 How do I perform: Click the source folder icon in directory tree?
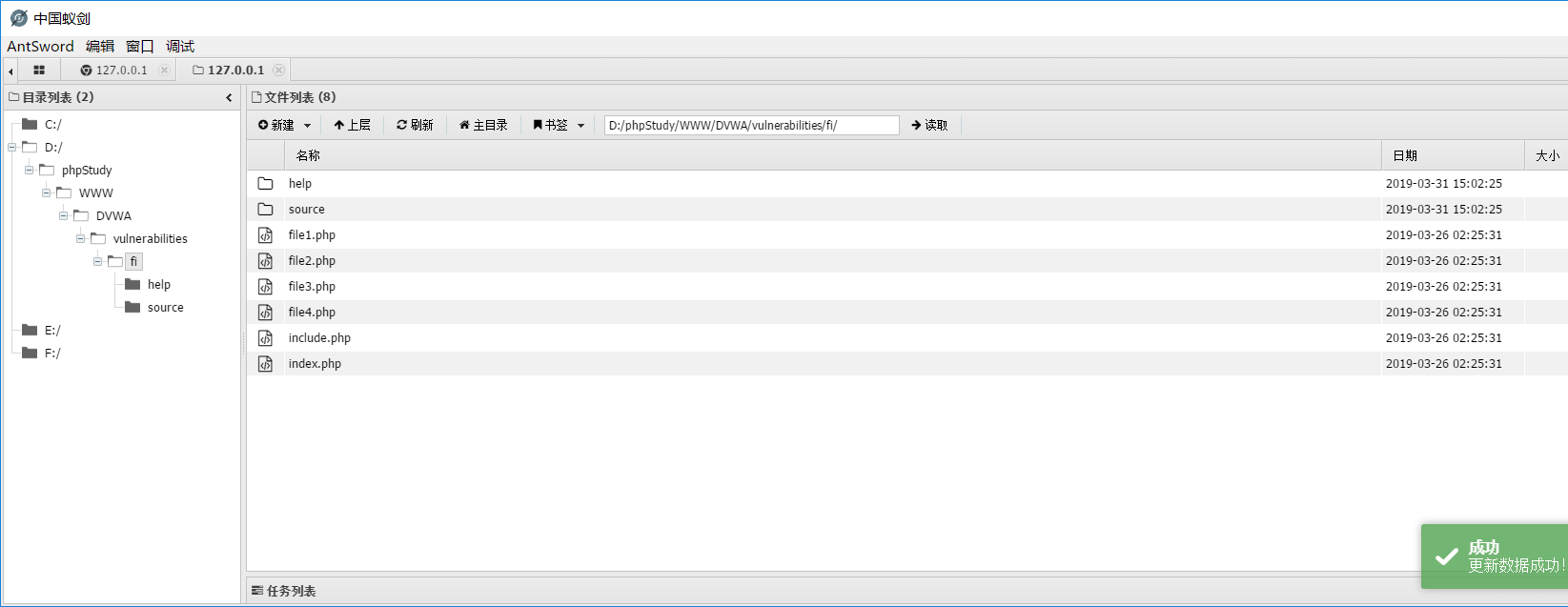pyautogui.click(x=132, y=307)
